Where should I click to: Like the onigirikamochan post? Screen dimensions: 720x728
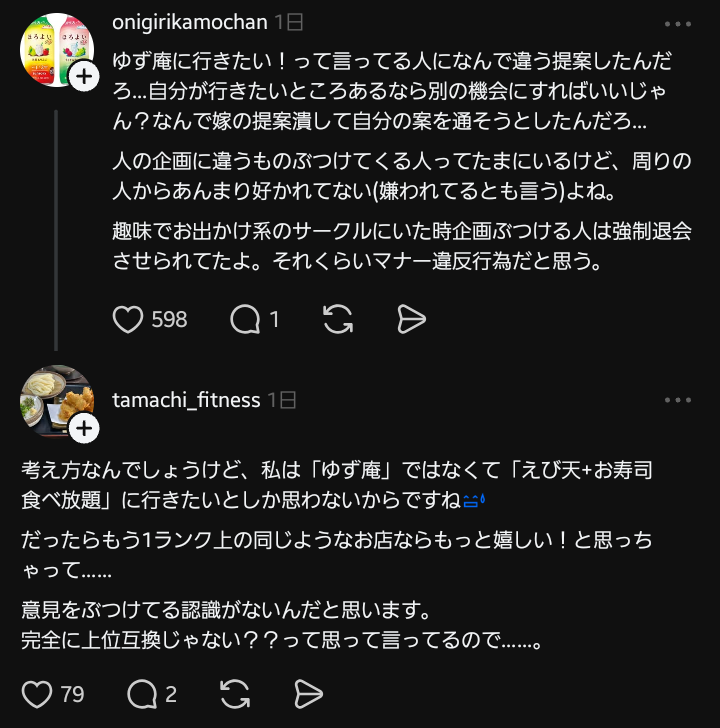[x=128, y=319]
